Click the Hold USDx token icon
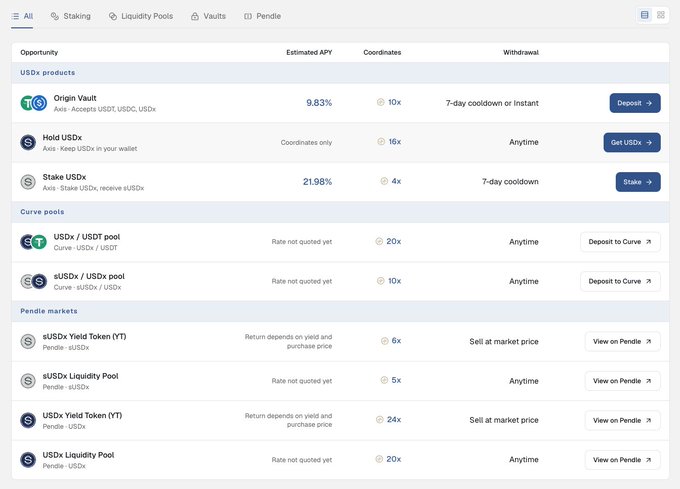Screen dimensions: 680x489 click(28, 143)
